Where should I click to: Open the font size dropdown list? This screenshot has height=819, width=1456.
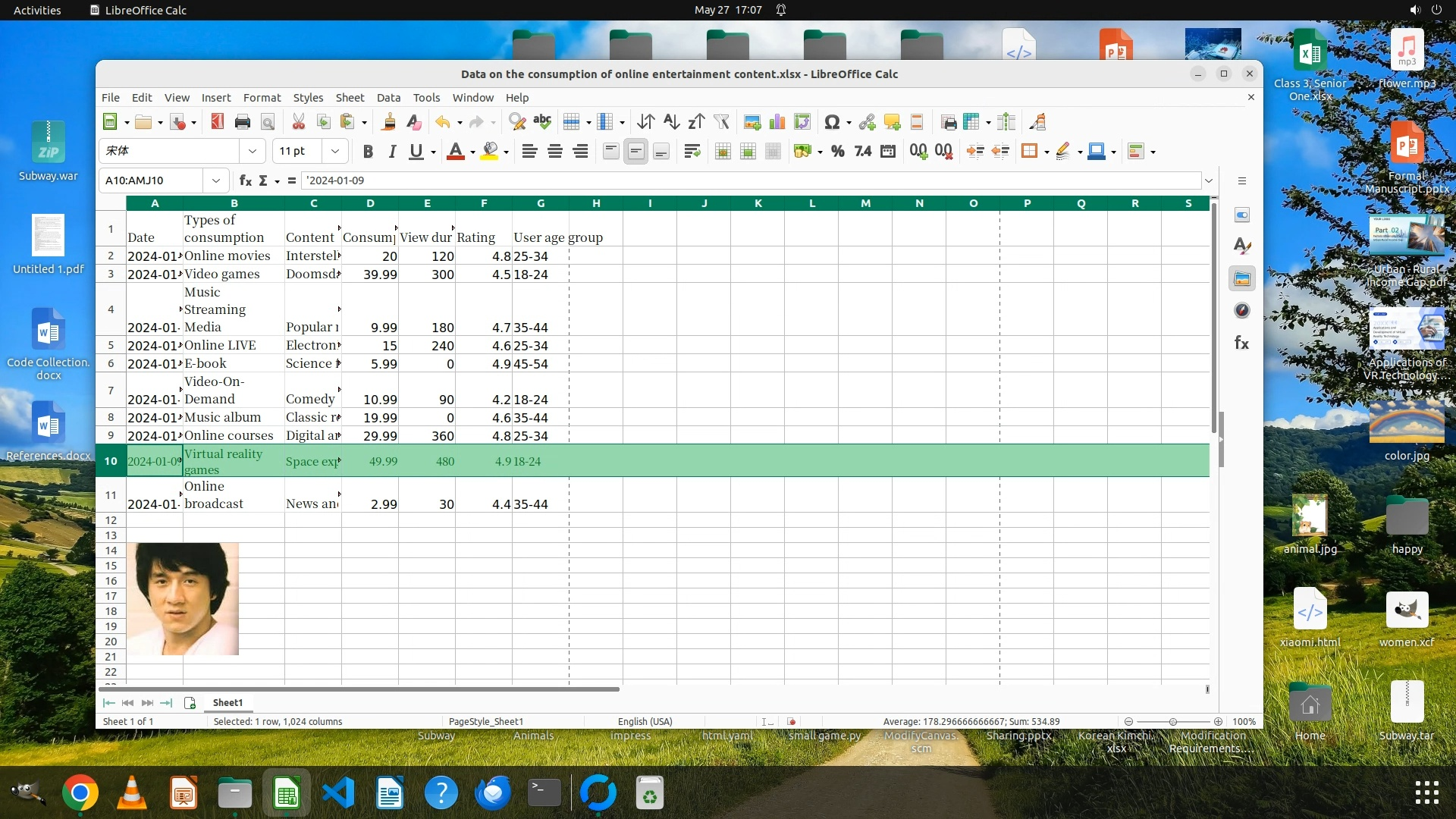pyautogui.click(x=334, y=152)
